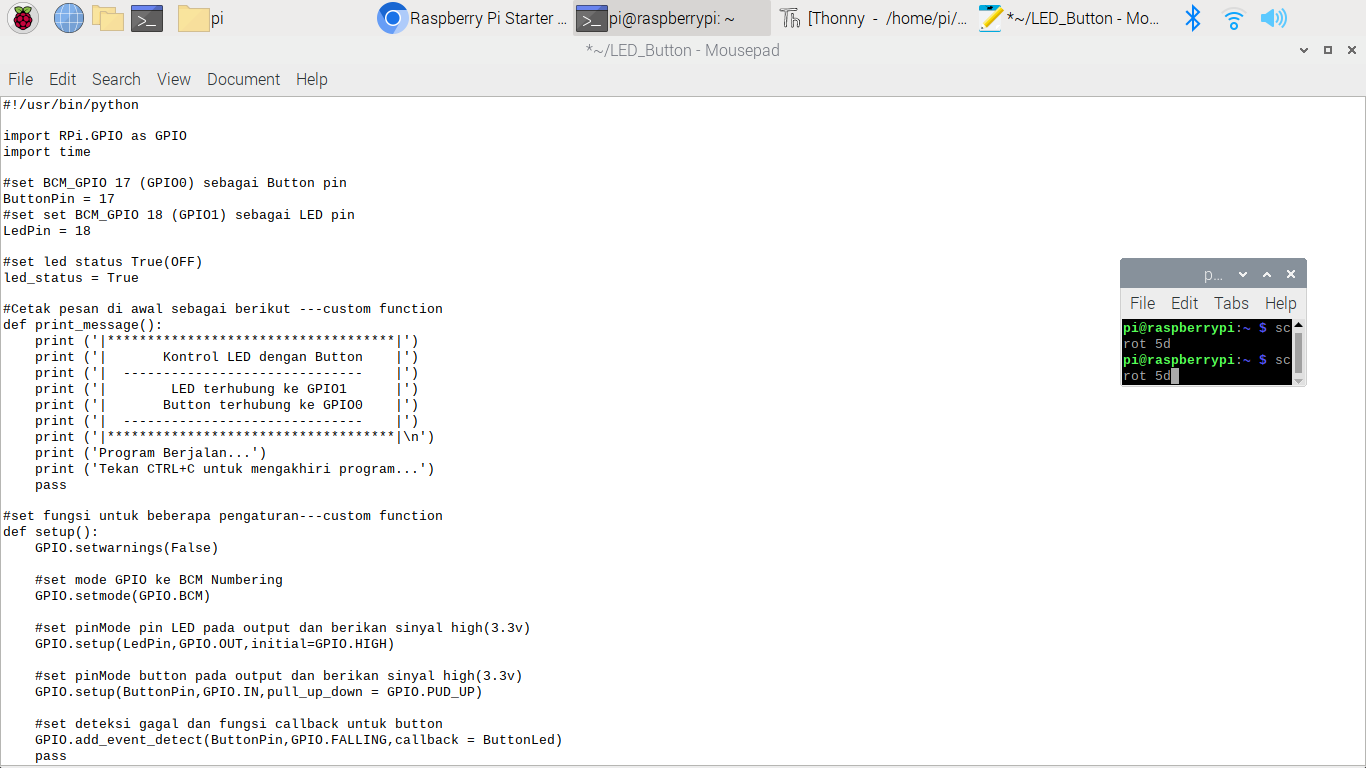Viewport: 1366px width, 768px height.
Task: Click the first prompt line in small terminal
Action: pyautogui.click(x=1207, y=328)
